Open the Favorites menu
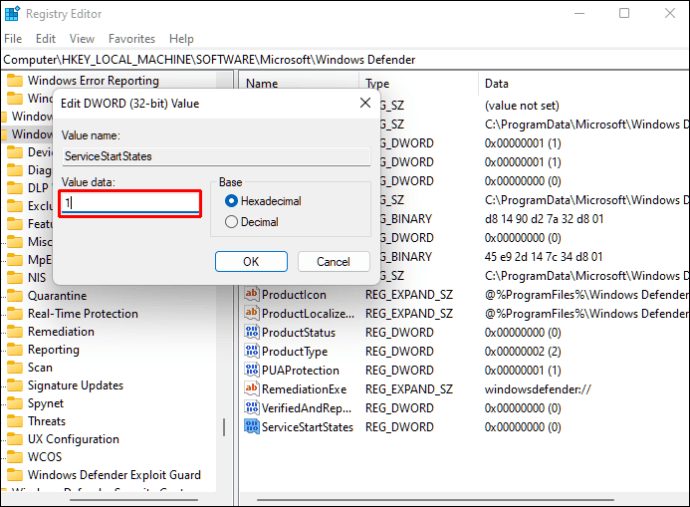 coord(131,39)
